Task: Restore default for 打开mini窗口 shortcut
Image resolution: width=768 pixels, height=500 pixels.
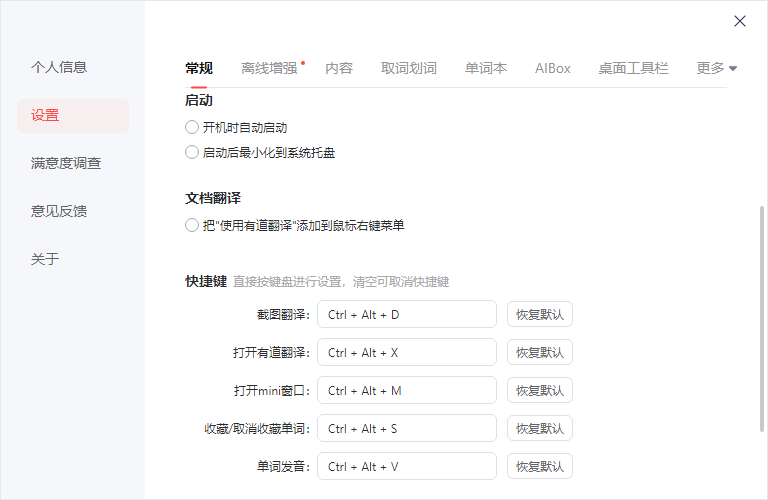Action: coord(540,390)
